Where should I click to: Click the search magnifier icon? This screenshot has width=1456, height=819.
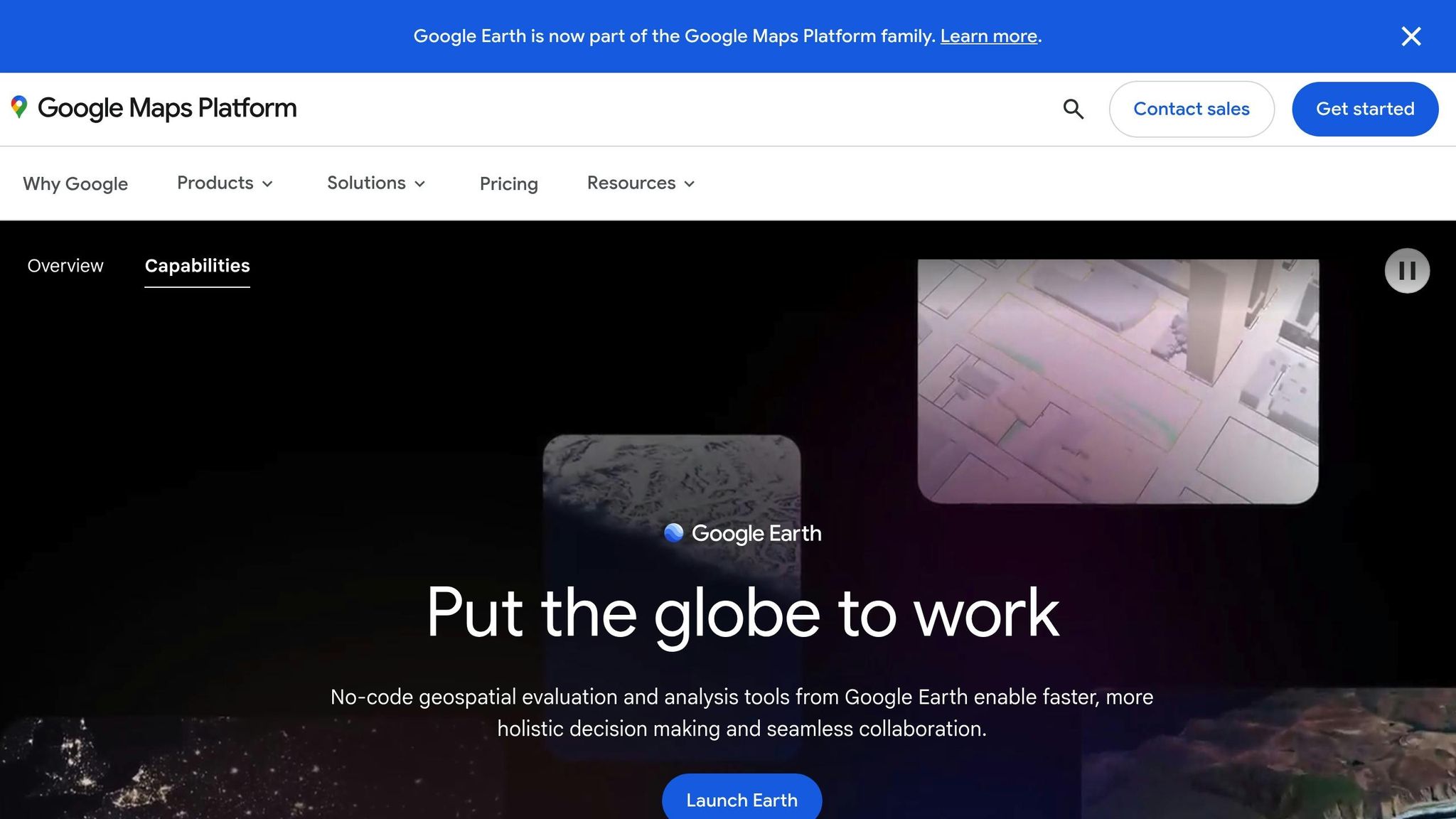[1074, 109]
